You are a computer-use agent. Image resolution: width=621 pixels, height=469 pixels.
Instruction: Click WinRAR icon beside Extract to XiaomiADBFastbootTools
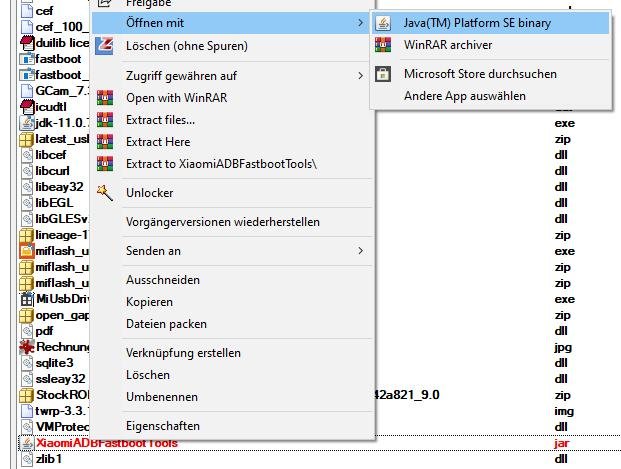pos(105,164)
